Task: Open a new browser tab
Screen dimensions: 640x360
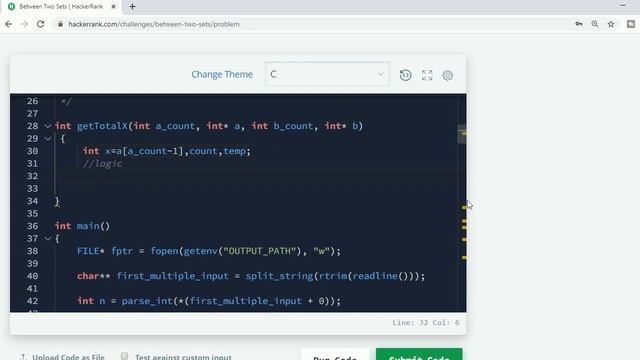Action: [132, 7]
